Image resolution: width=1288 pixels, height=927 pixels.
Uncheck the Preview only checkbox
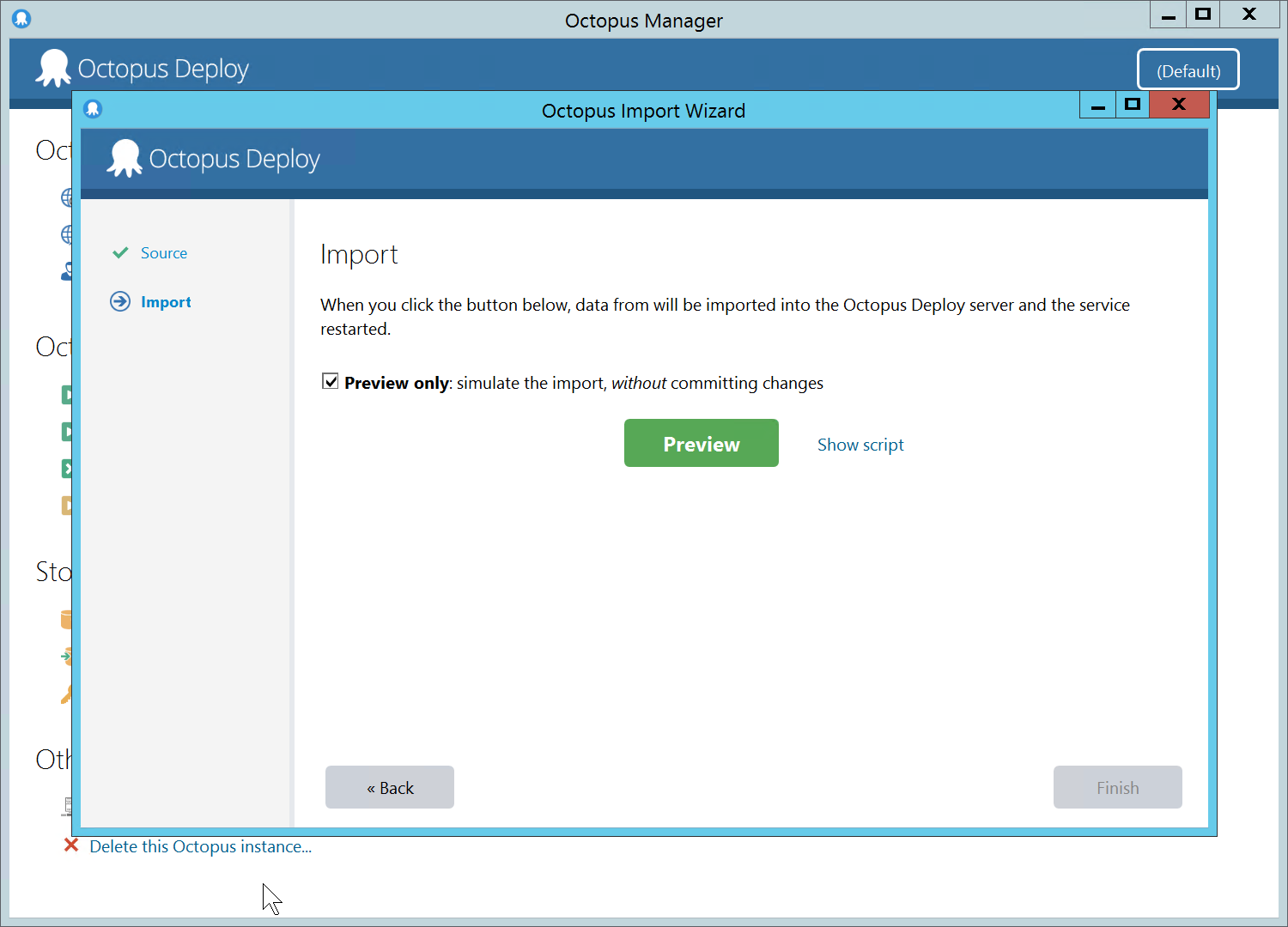[x=330, y=382]
